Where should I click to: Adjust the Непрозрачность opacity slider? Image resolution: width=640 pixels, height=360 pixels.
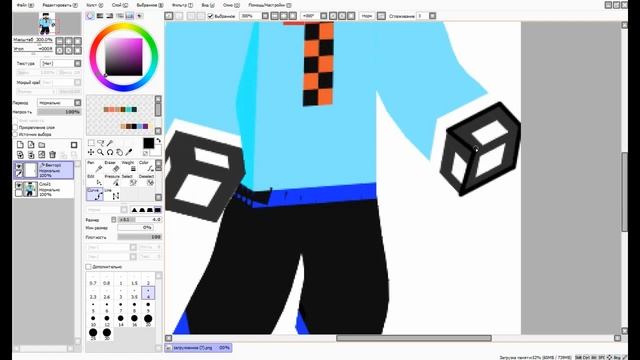[59, 111]
